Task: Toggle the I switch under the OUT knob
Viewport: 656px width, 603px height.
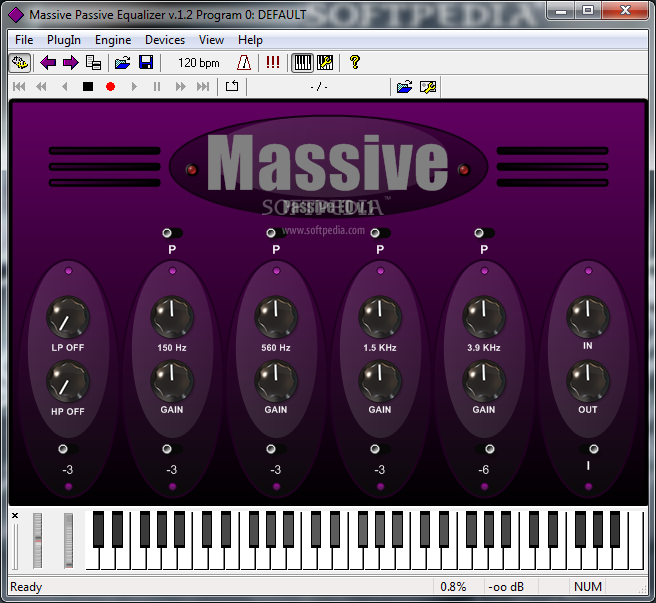Action: coord(588,449)
